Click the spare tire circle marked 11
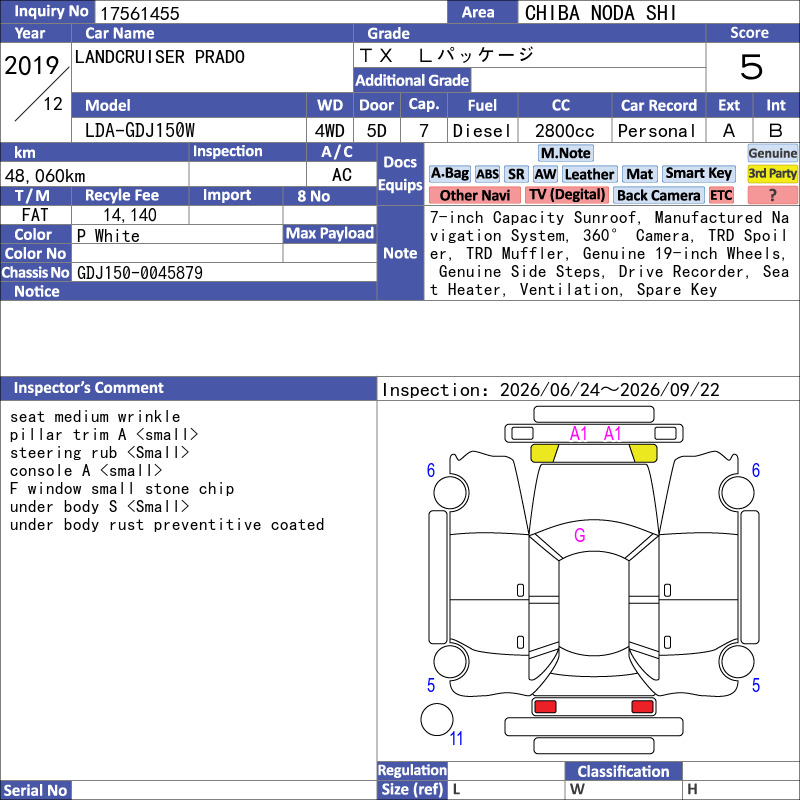800x800 pixels. pos(437,719)
